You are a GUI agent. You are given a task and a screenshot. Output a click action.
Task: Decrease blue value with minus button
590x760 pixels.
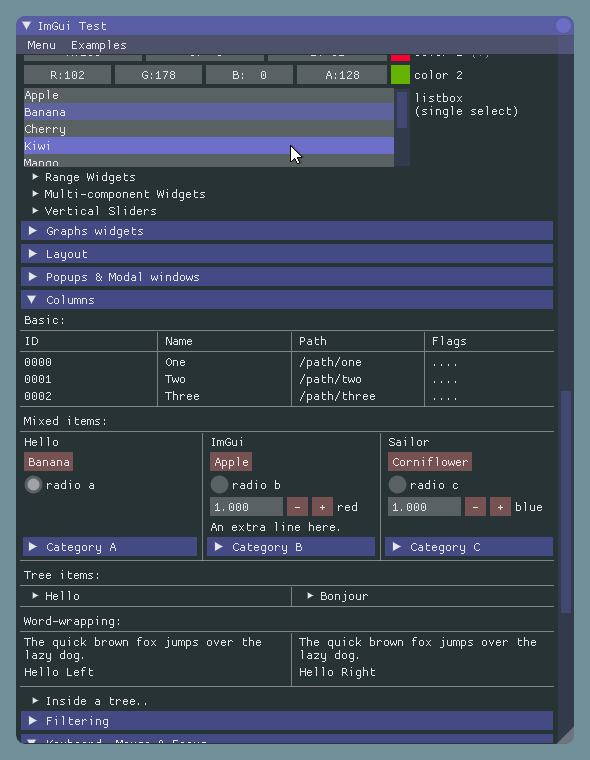click(x=475, y=507)
